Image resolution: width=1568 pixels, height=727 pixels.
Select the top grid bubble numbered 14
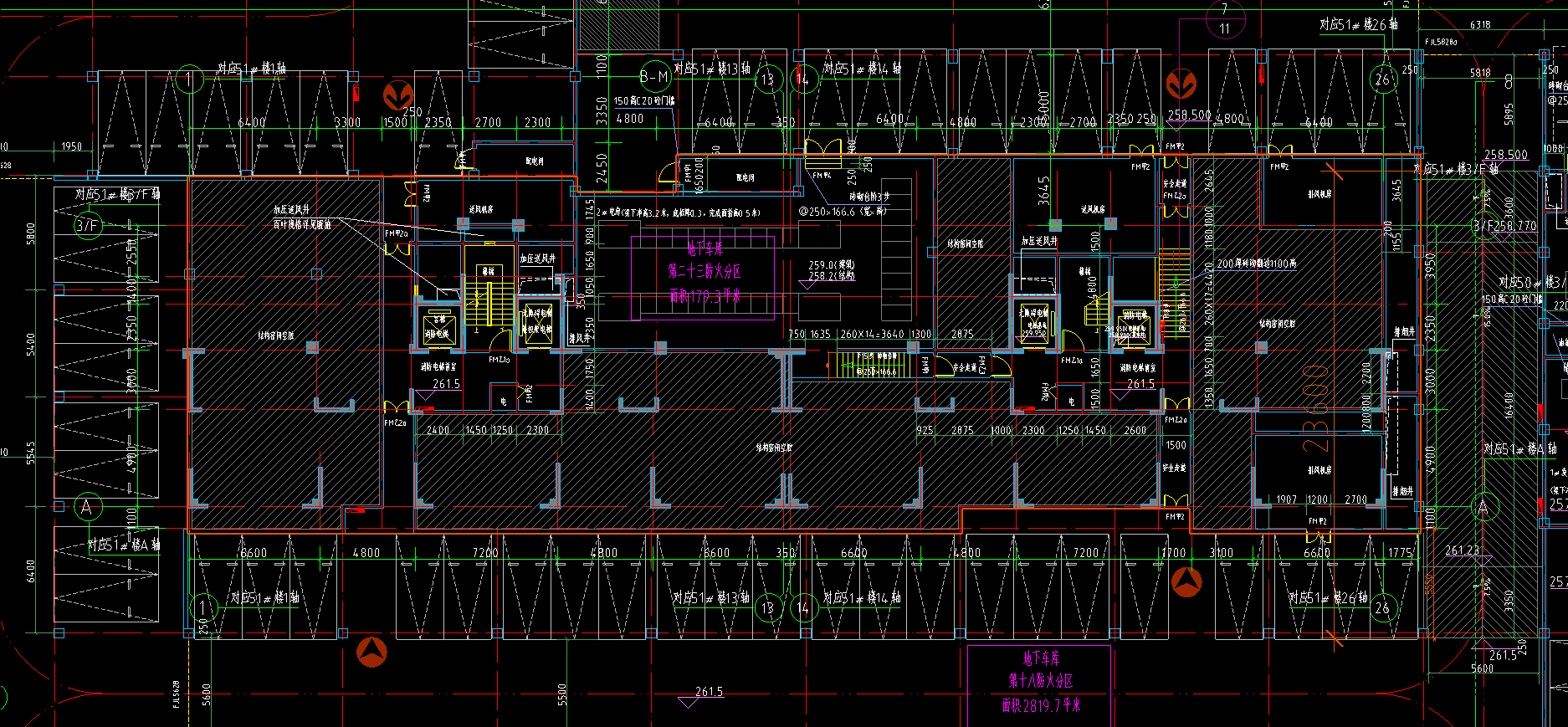pyautogui.click(x=802, y=79)
